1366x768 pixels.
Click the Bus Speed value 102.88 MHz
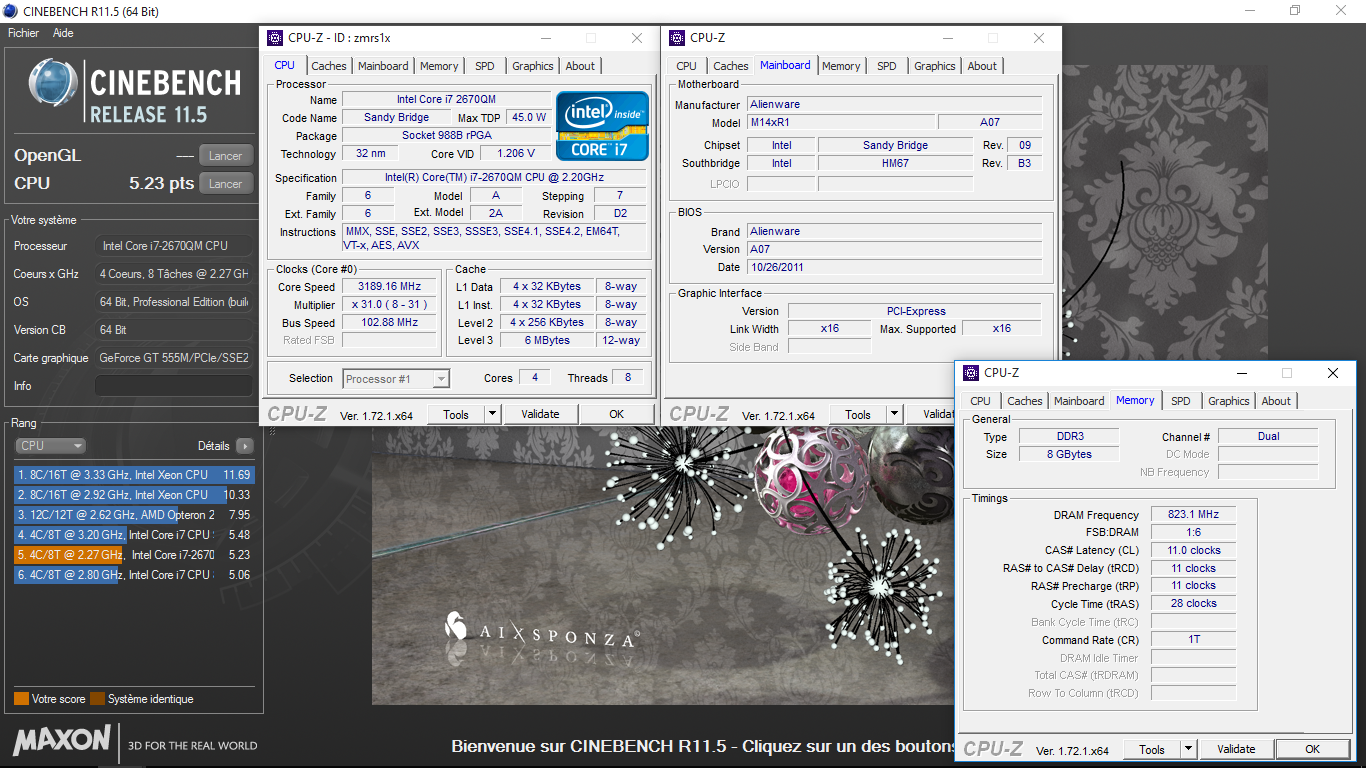click(x=389, y=323)
